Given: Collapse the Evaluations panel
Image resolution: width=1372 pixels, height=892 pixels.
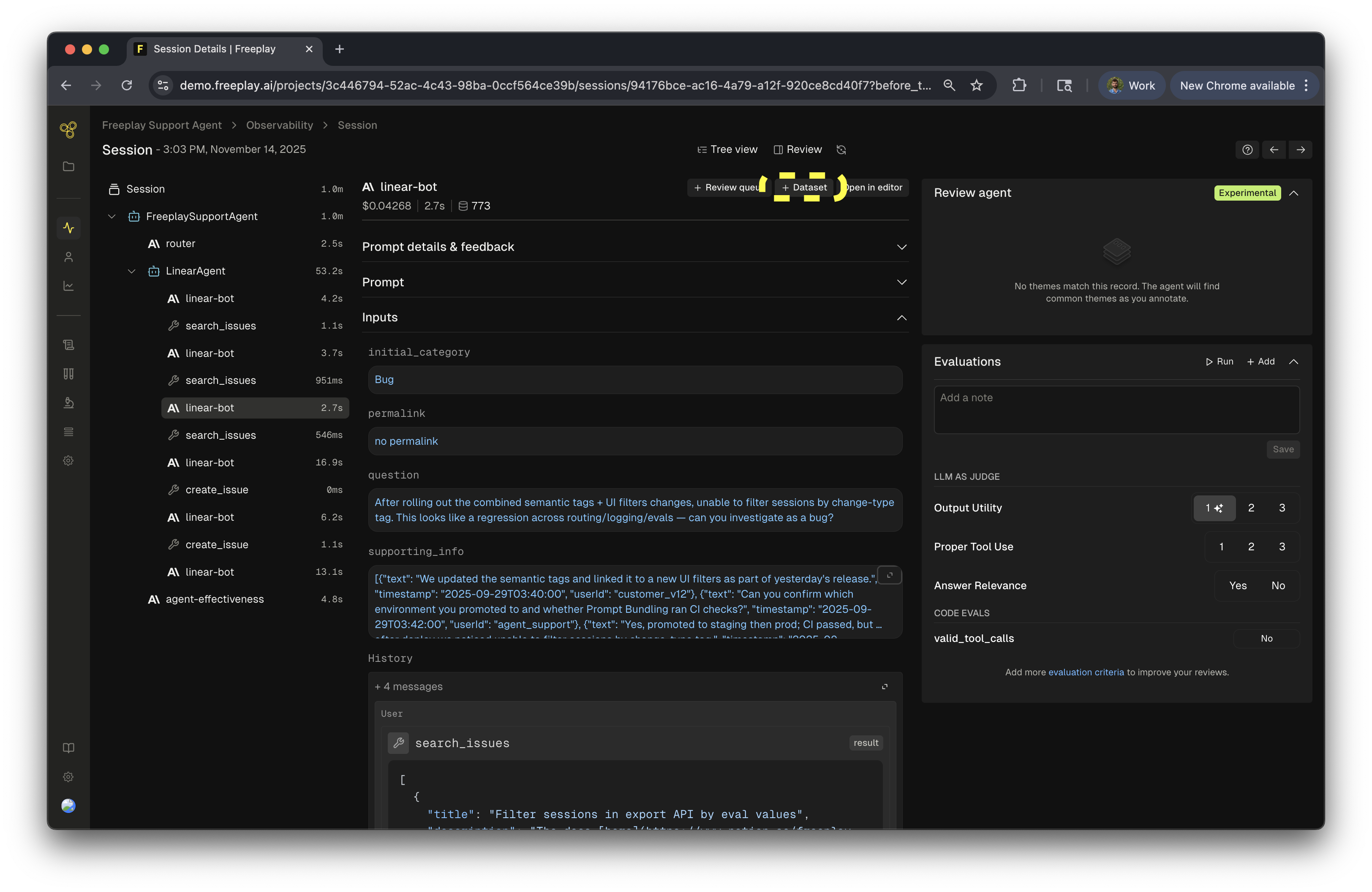Looking at the screenshot, I should click(1293, 362).
